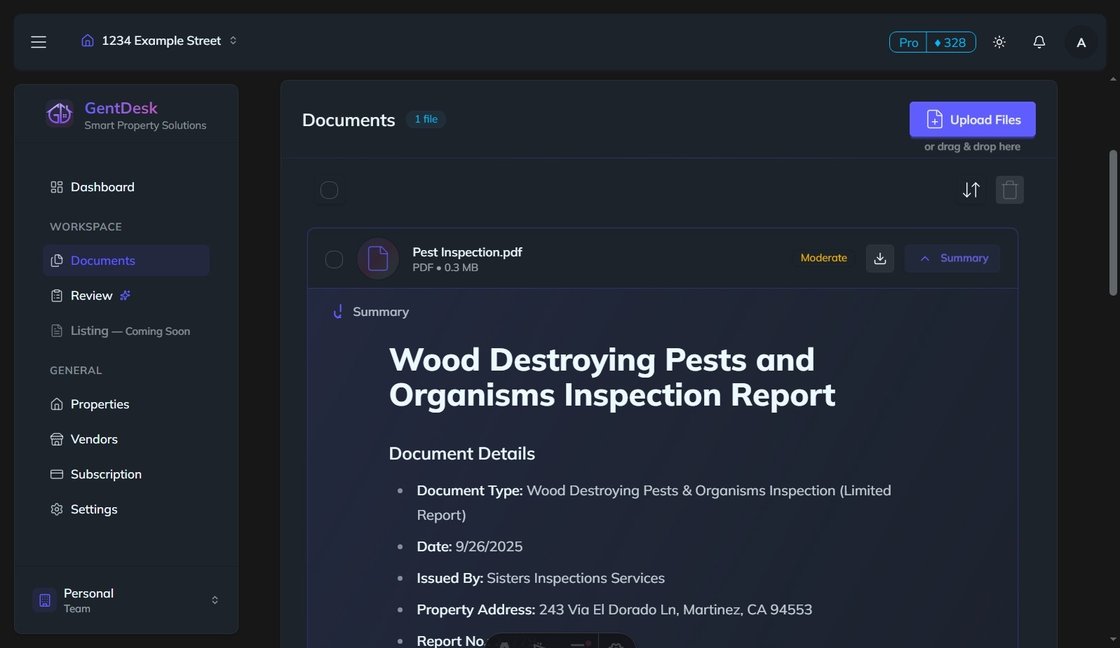Open the navigation hamburger menu
The height and width of the screenshot is (648, 1120).
pyautogui.click(x=38, y=41)
